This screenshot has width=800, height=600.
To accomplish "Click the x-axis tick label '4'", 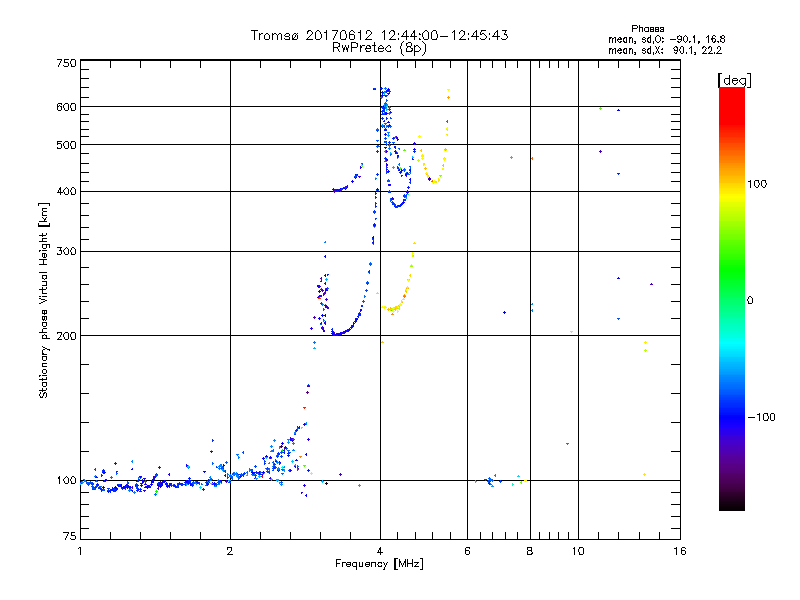I will point(380,551).
